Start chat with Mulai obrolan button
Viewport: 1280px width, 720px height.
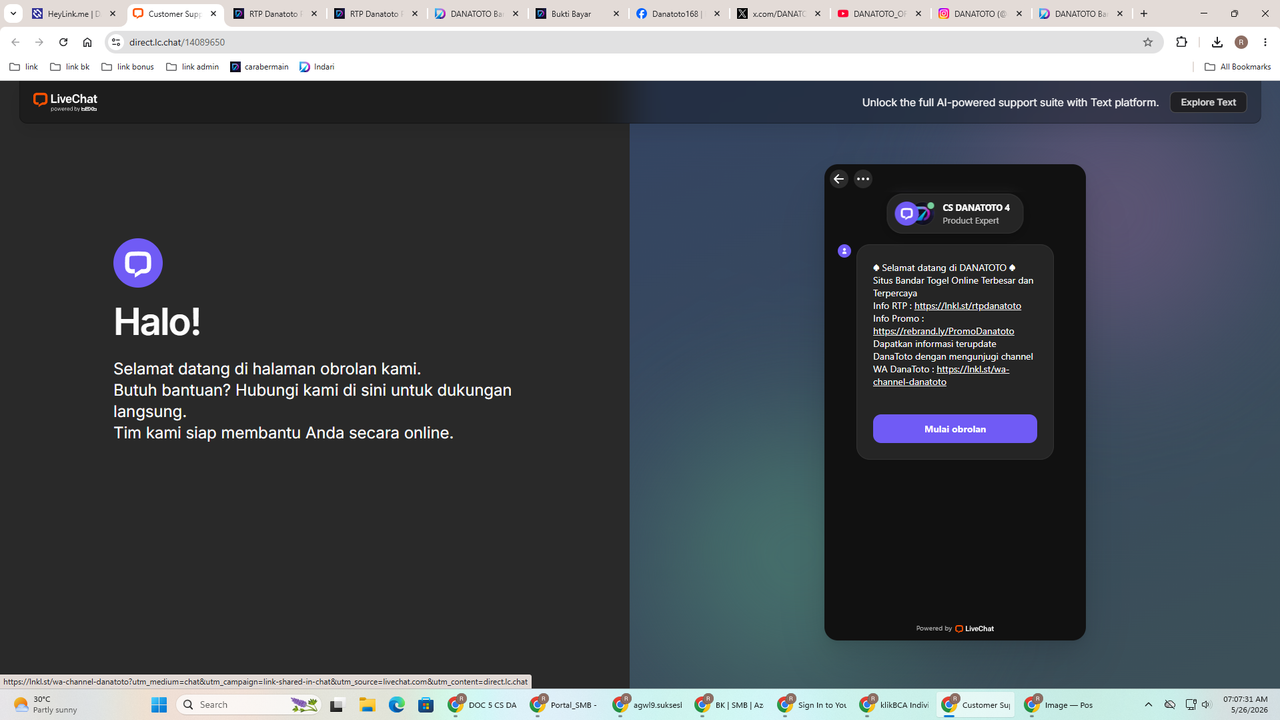[955, 429]
